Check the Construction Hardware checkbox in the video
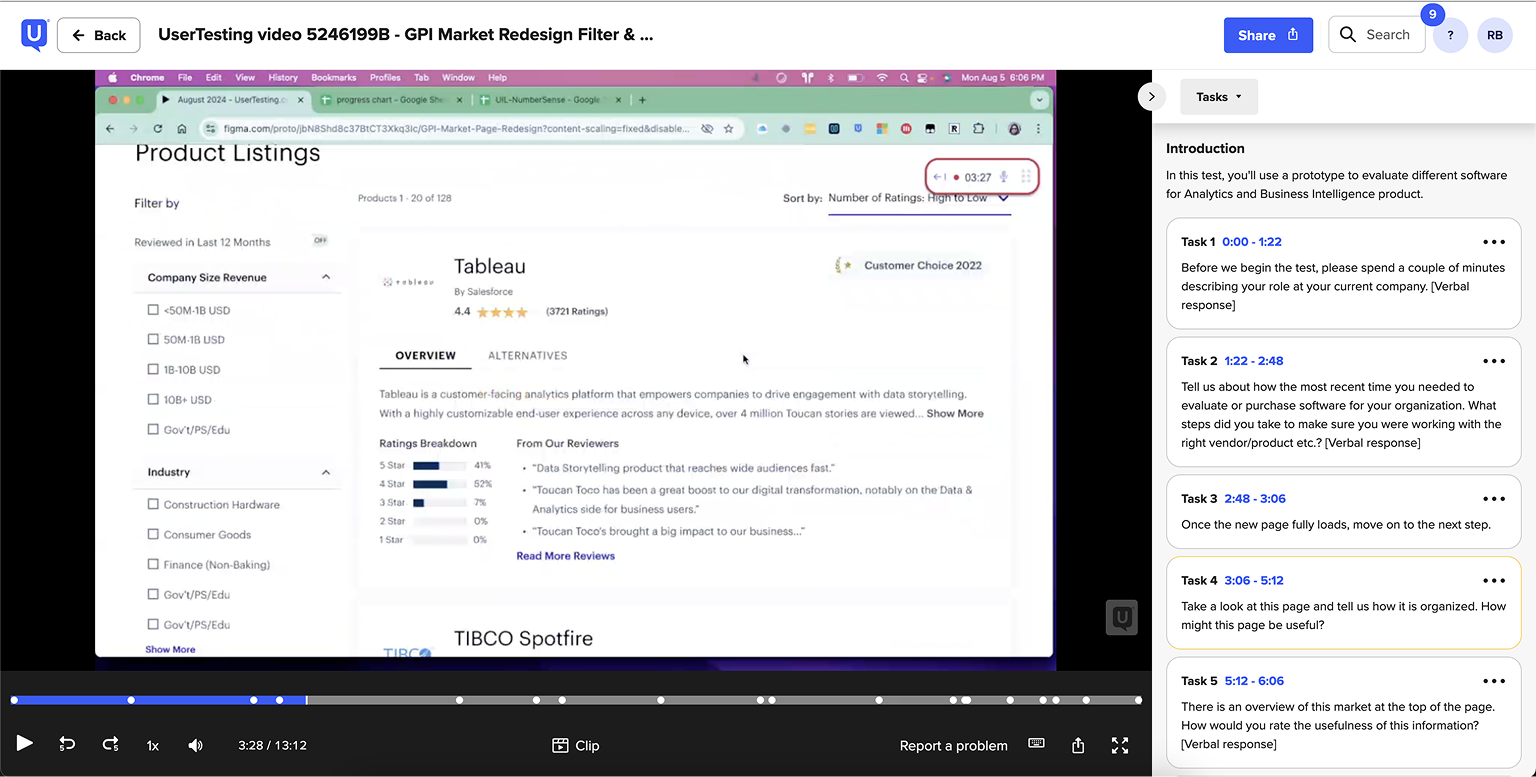 [153, 505]
